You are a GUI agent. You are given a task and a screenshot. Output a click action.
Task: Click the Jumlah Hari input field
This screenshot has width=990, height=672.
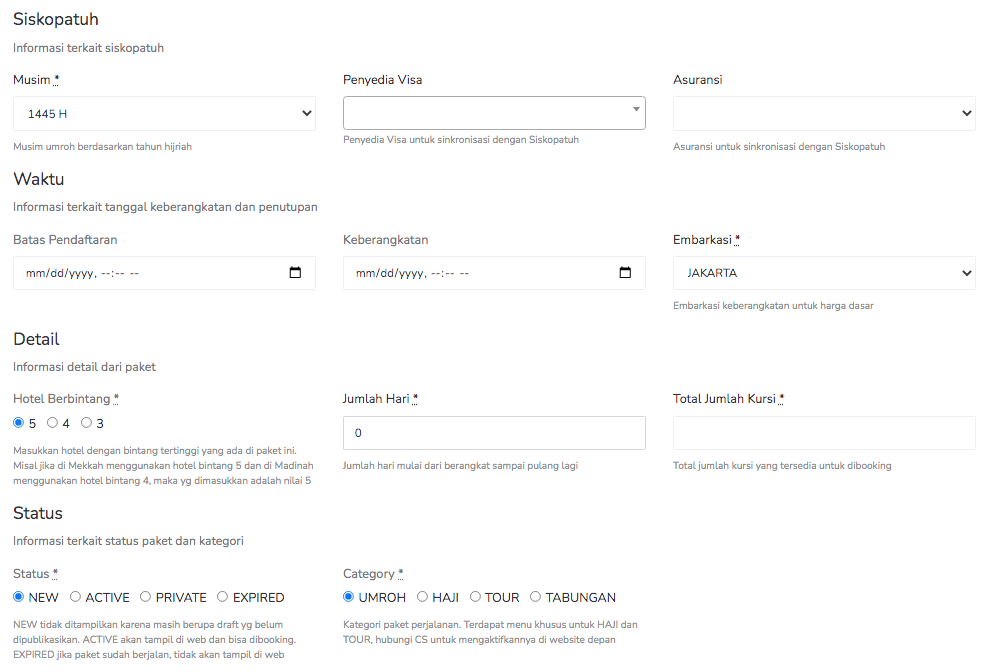coord(494,433)
